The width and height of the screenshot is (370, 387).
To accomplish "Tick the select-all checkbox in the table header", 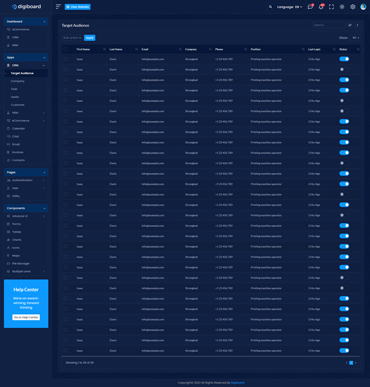I will click(x=65, y=49).
